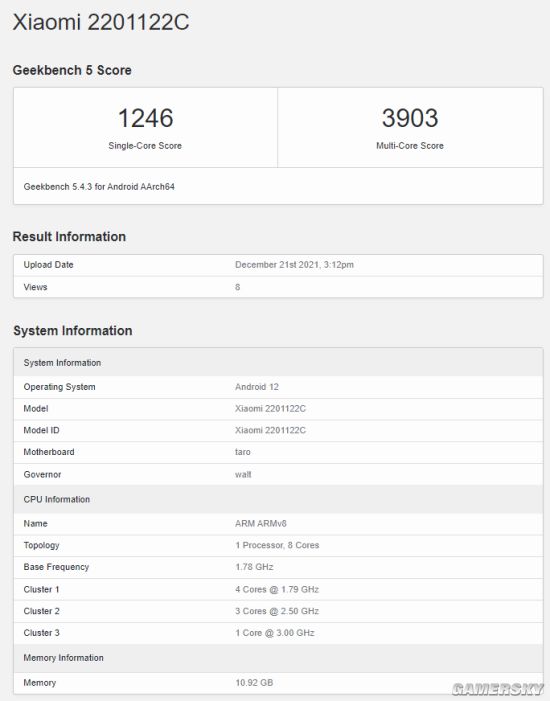Click the Motherboard value taro

tap(243, 452)
